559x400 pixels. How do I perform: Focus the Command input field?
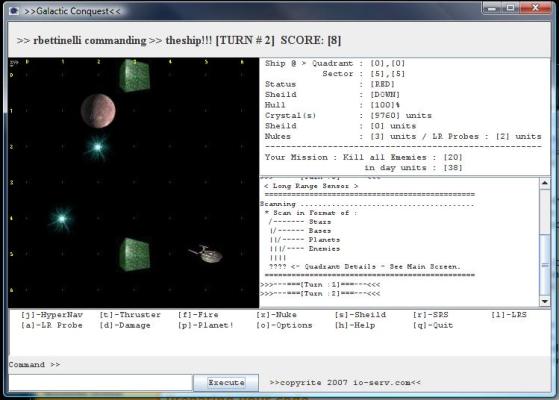click(x=101, y=383)
